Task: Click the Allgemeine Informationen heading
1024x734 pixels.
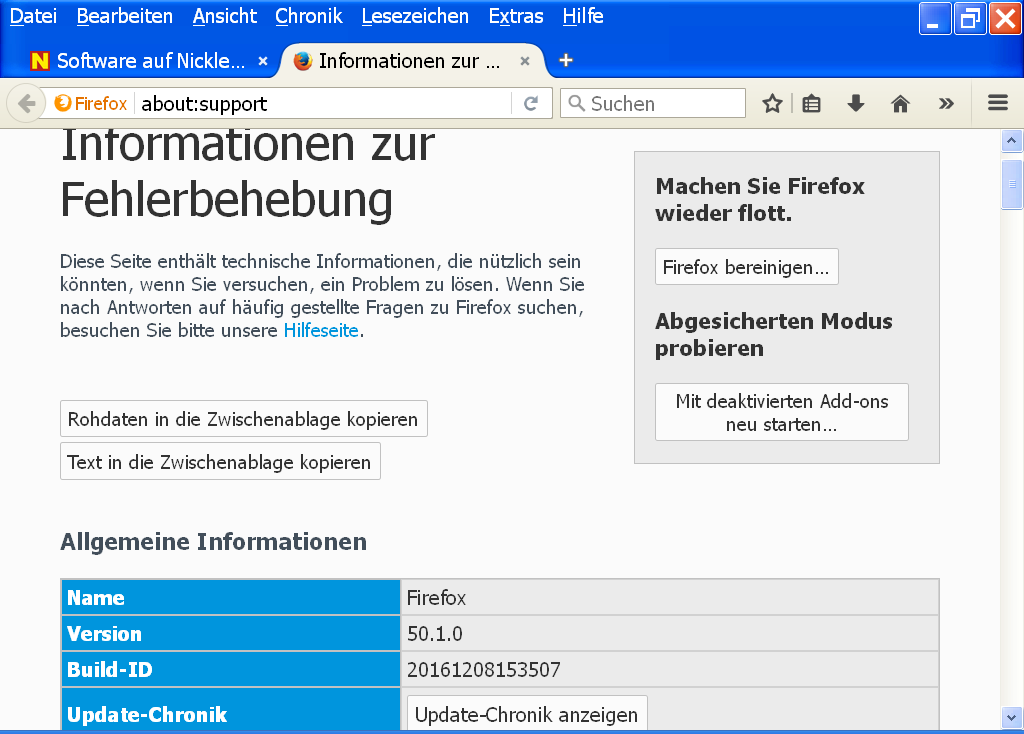Action: tap(214, 541)
